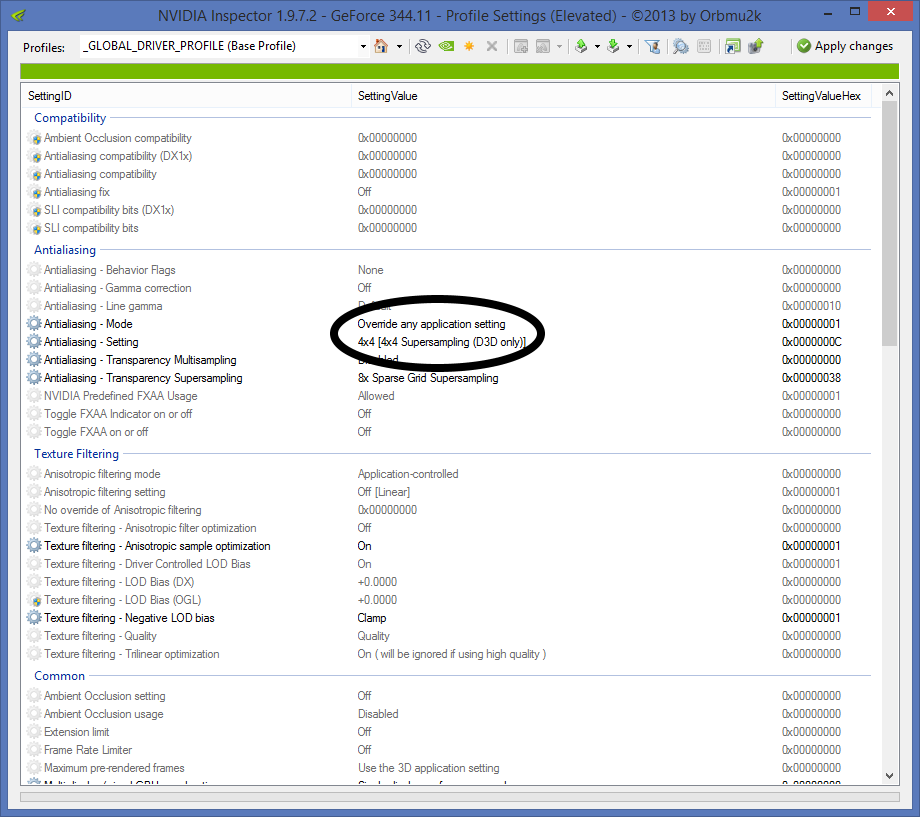Click hex value 0x0000000C of Antialiasing - Setting

pos(811,342)
